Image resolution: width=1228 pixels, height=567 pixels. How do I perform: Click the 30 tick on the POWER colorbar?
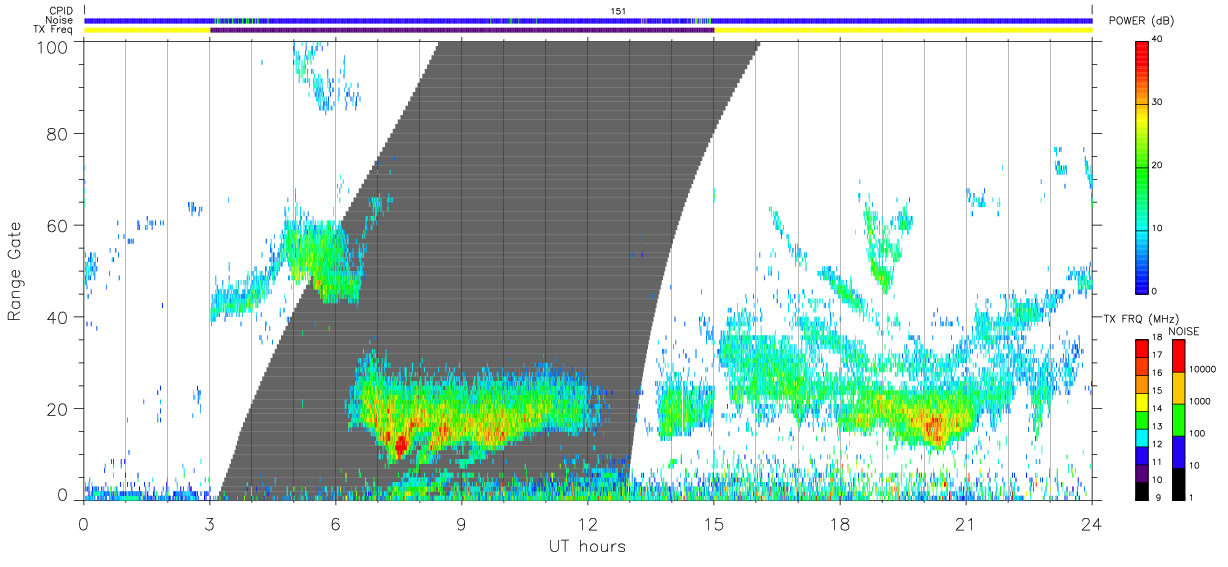click(x=1159, y=103)
